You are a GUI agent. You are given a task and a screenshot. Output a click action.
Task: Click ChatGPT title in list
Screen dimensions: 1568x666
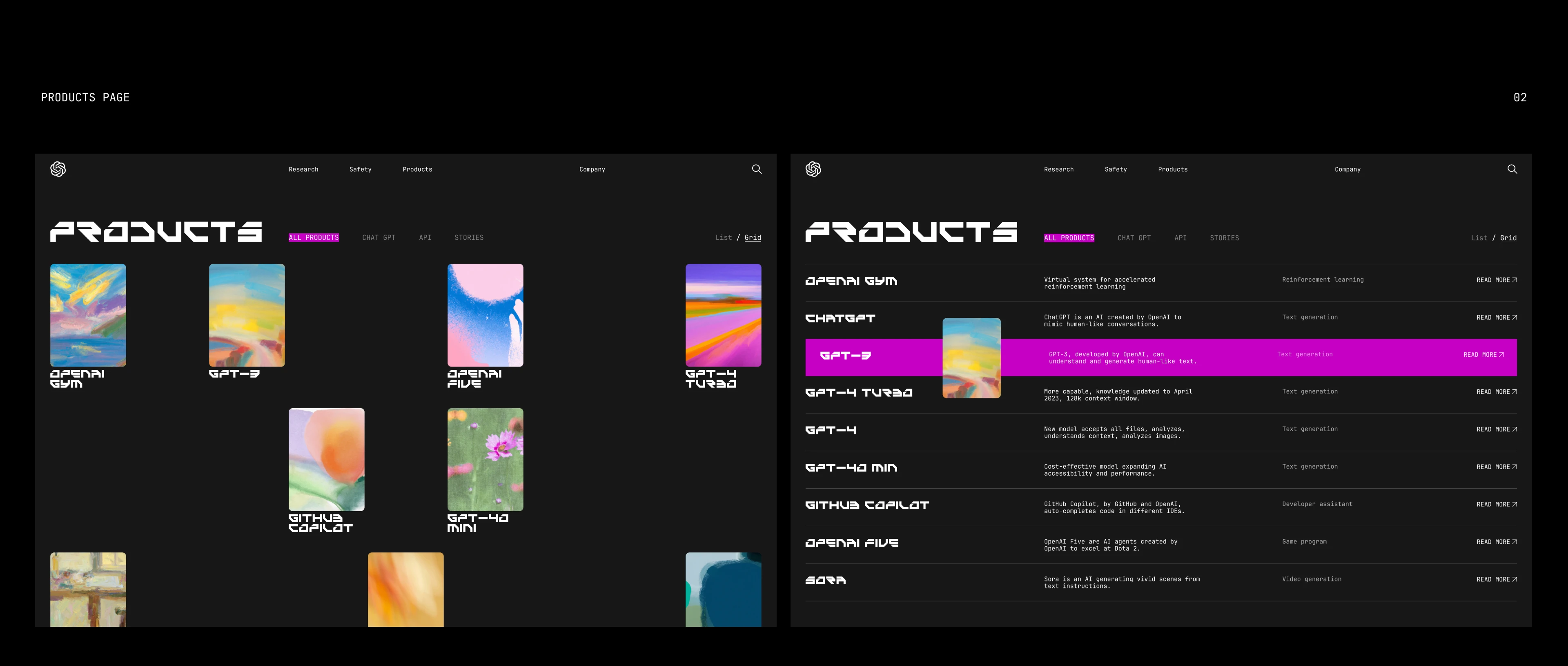[840, 318]
